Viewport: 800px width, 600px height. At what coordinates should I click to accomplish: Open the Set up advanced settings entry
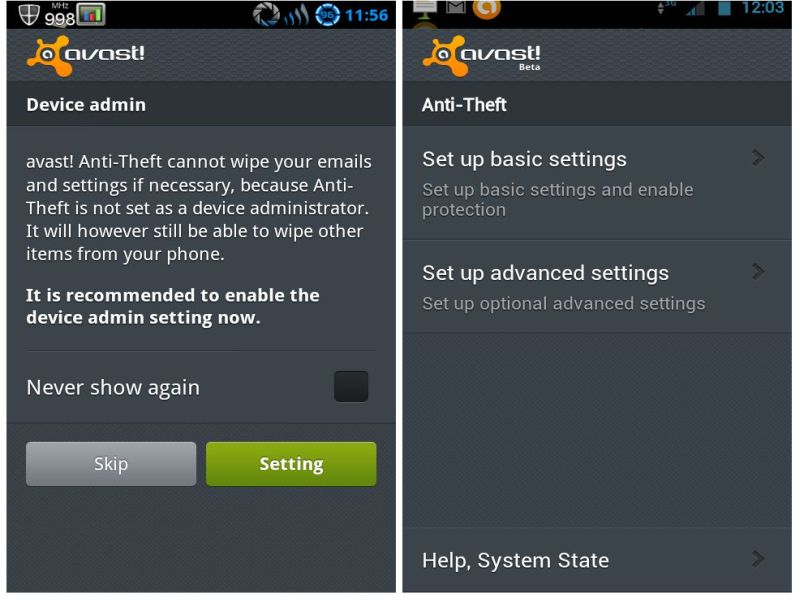(x=597, y=287)
